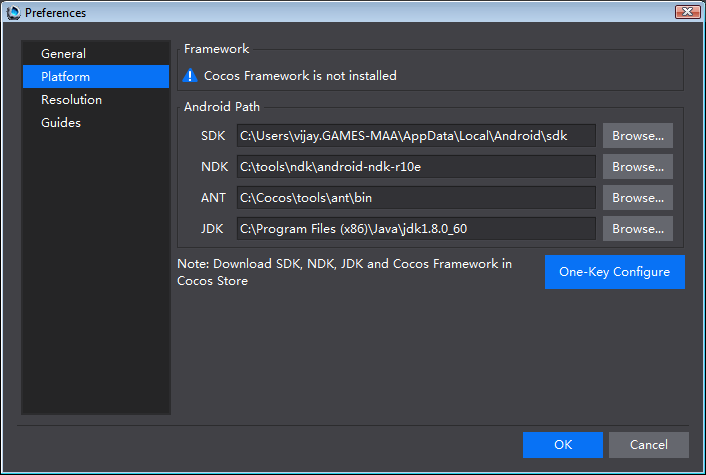Browse for the SDK folder
This screenshot has height=475, width=706.
(638, 136)
